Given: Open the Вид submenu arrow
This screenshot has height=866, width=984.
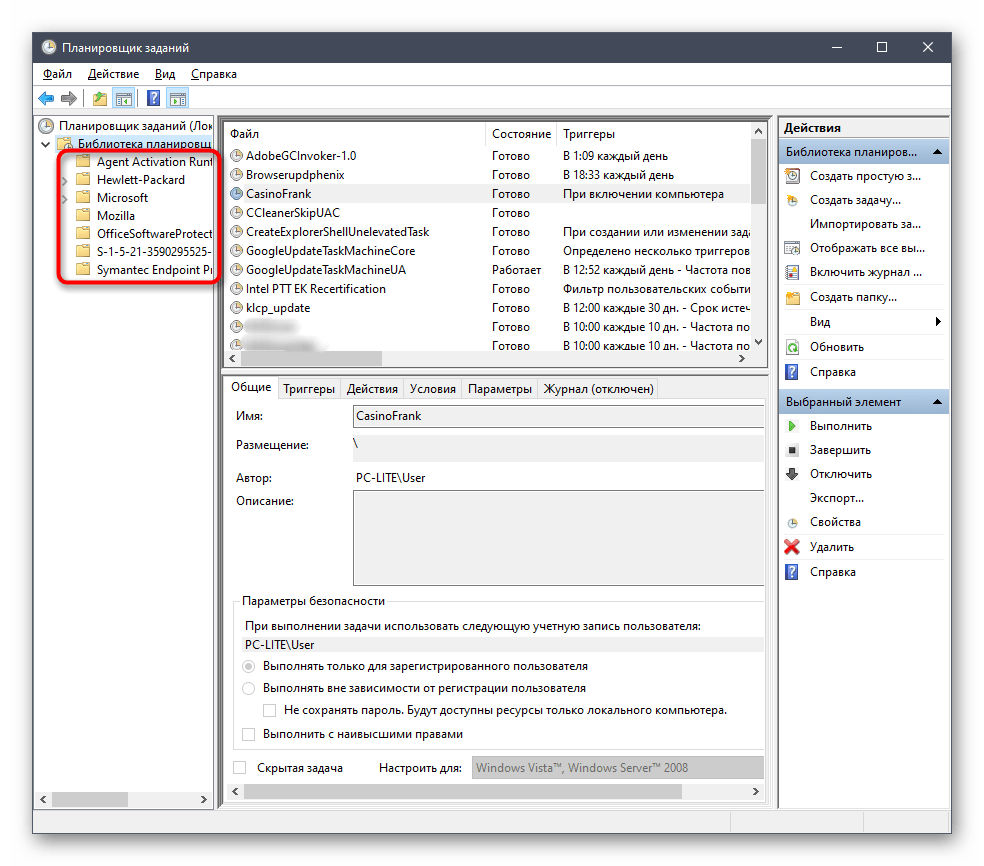Looking at the screenshot, I should [x=938, y=322].
